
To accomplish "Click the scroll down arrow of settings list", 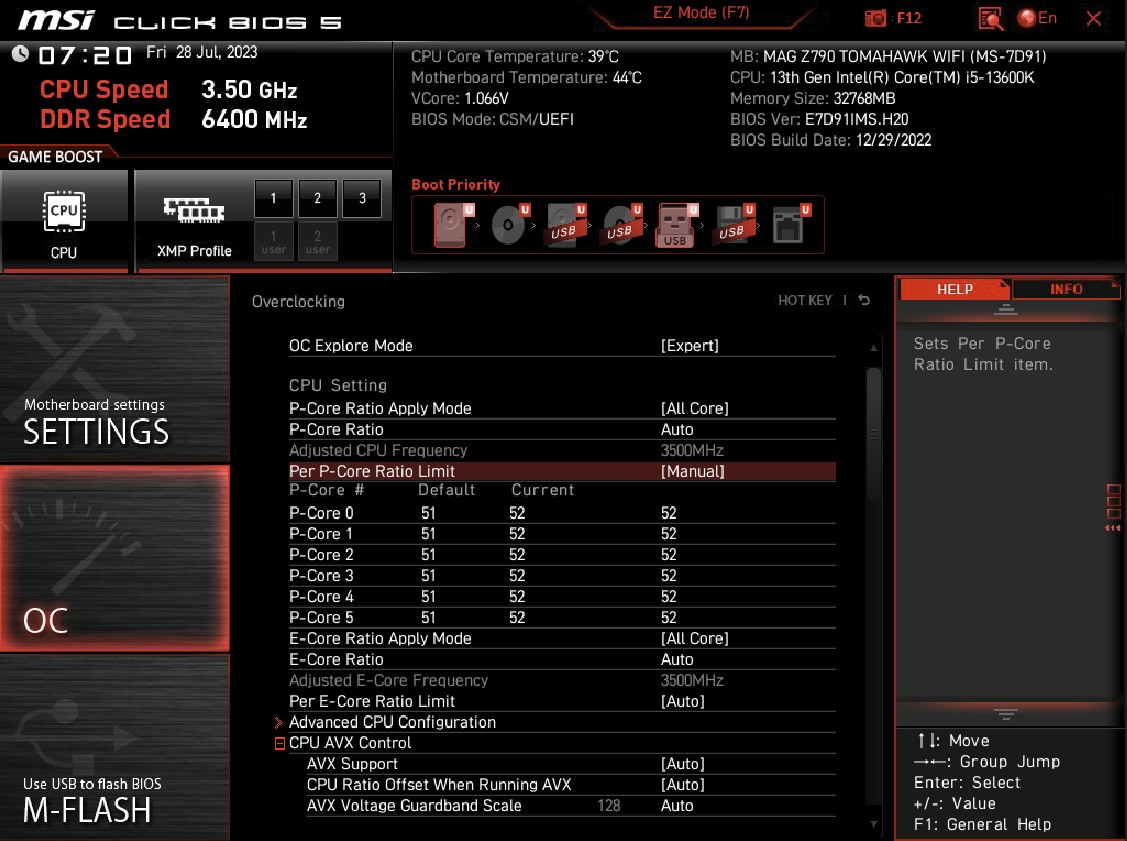I will (x=874, y=824).
